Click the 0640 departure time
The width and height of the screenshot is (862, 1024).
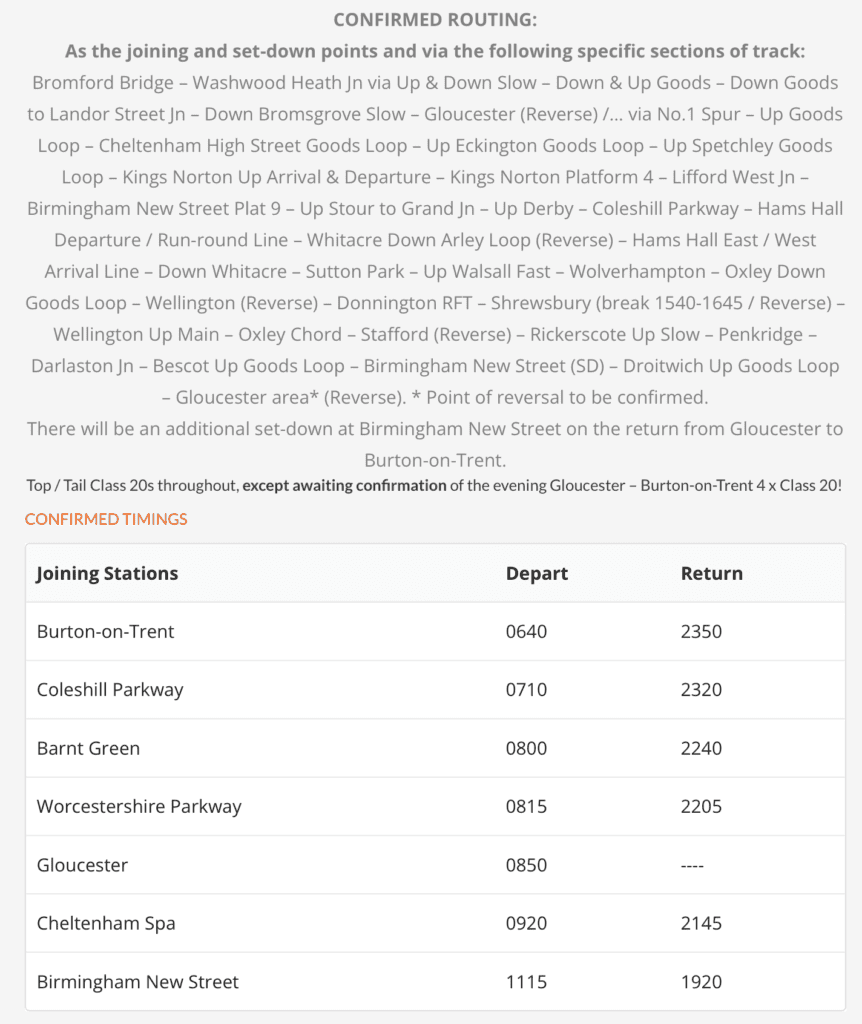(527, 631)
